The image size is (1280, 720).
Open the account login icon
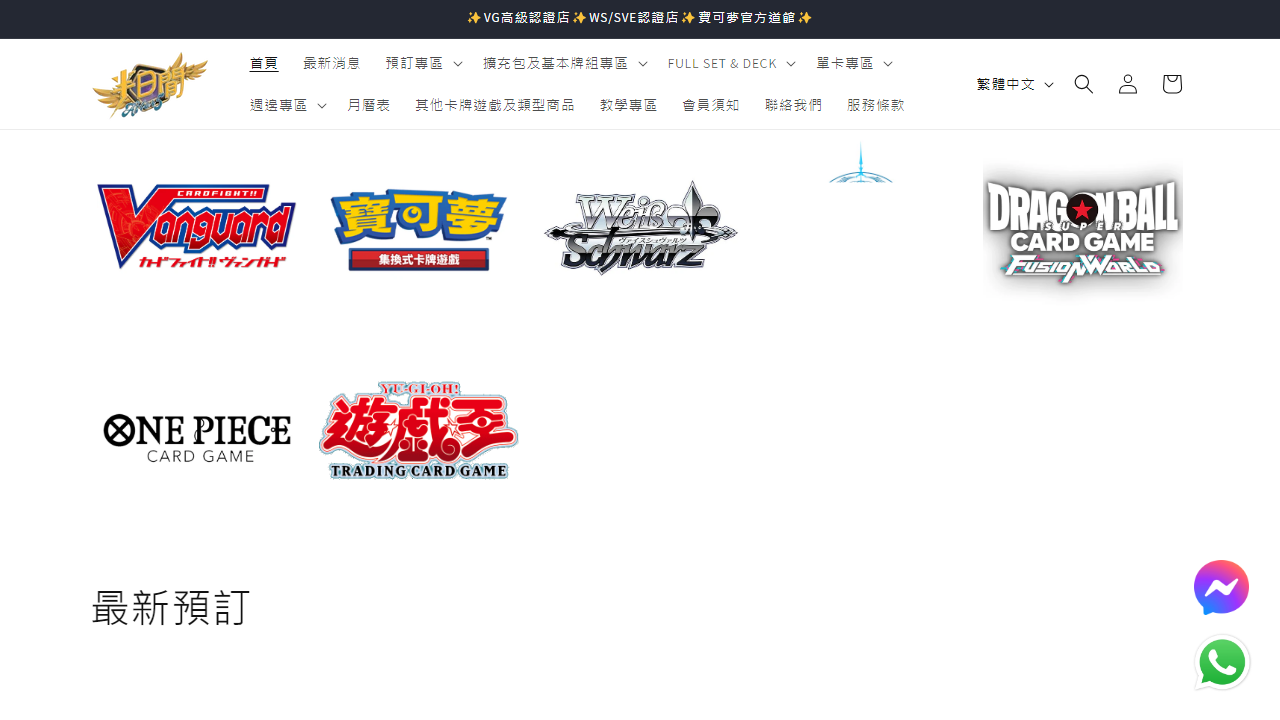pos(1128,84)
